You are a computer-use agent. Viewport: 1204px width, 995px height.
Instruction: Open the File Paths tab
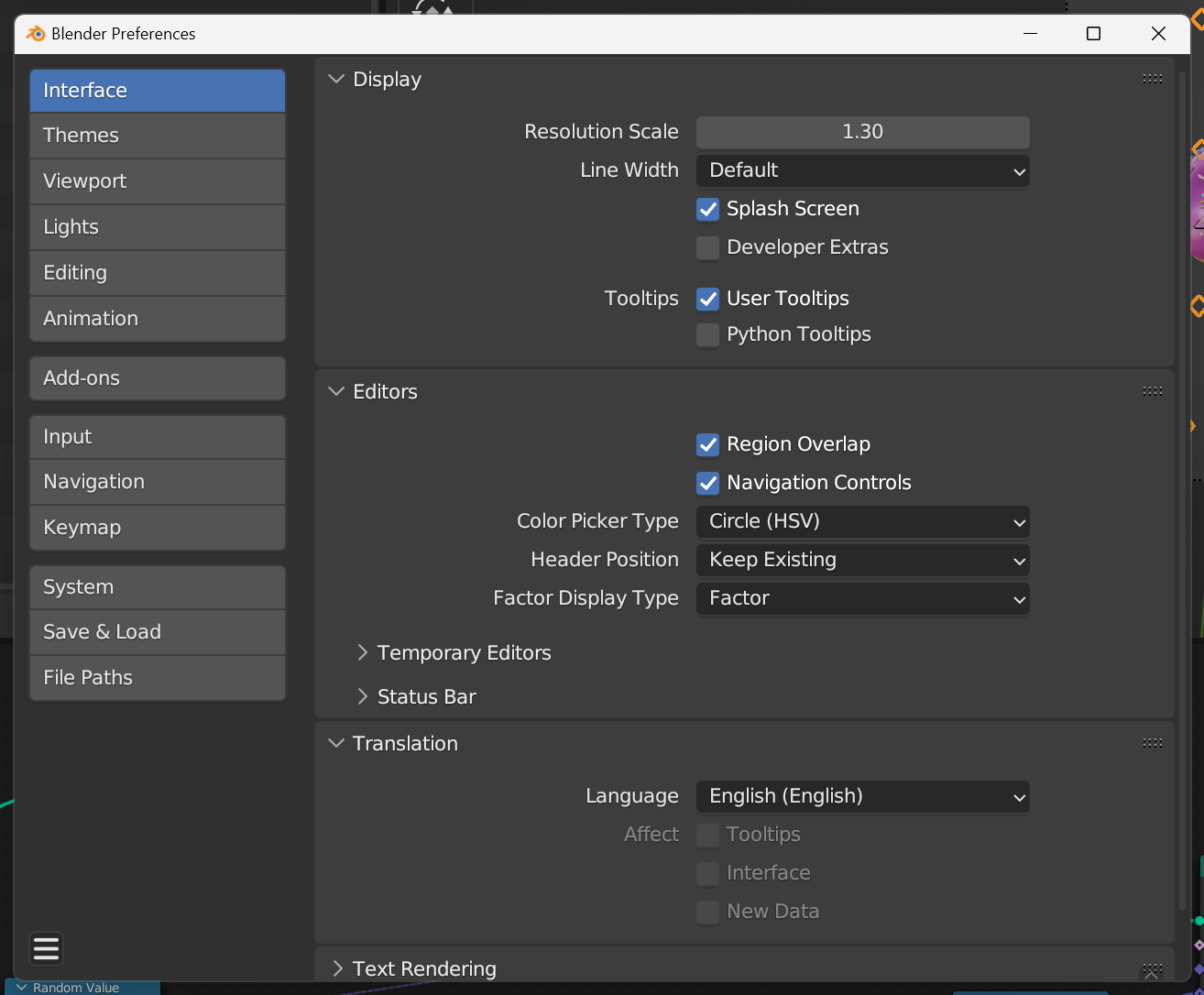pos(158,678)
